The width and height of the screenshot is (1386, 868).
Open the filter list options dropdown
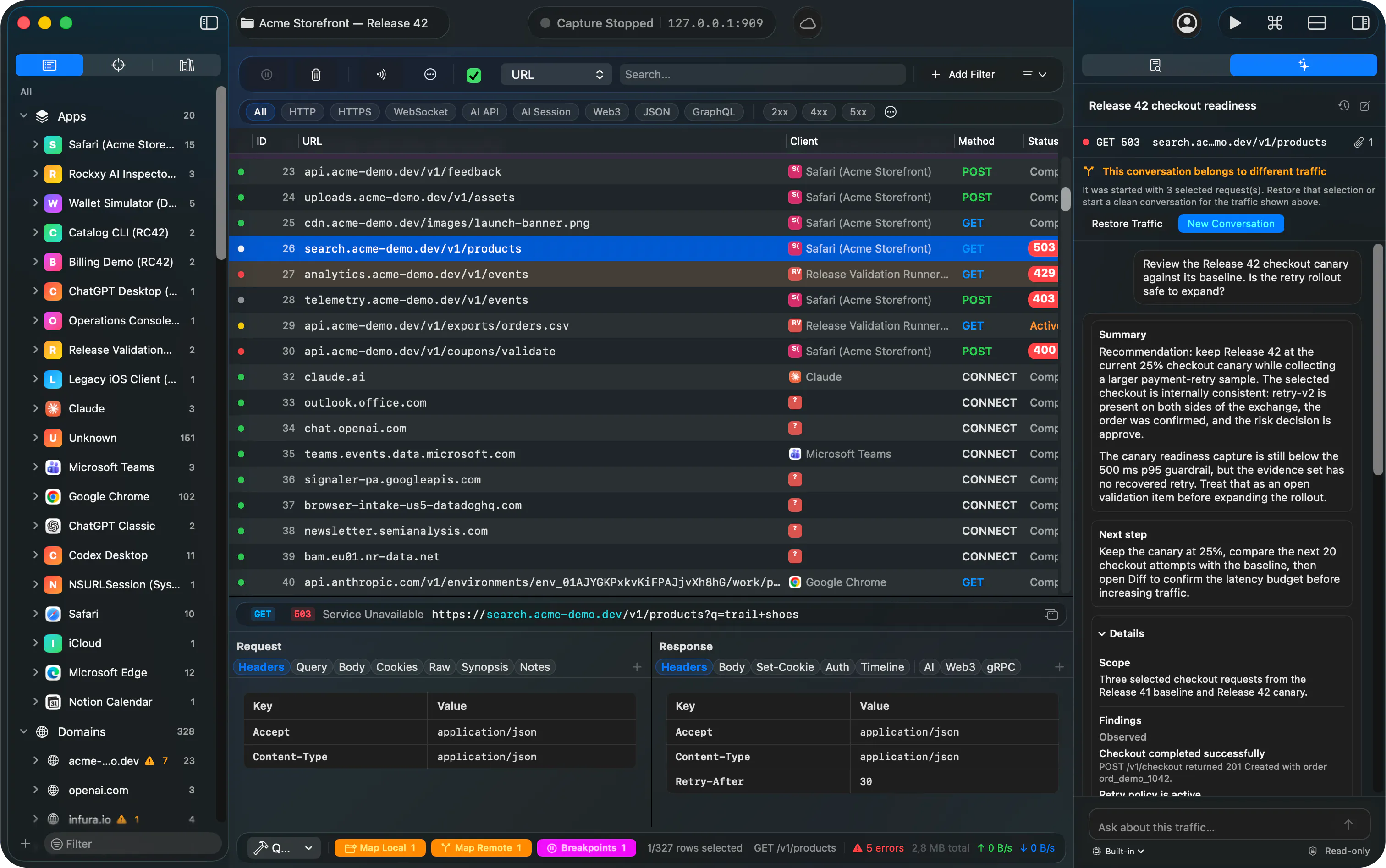coord(1034,75)
